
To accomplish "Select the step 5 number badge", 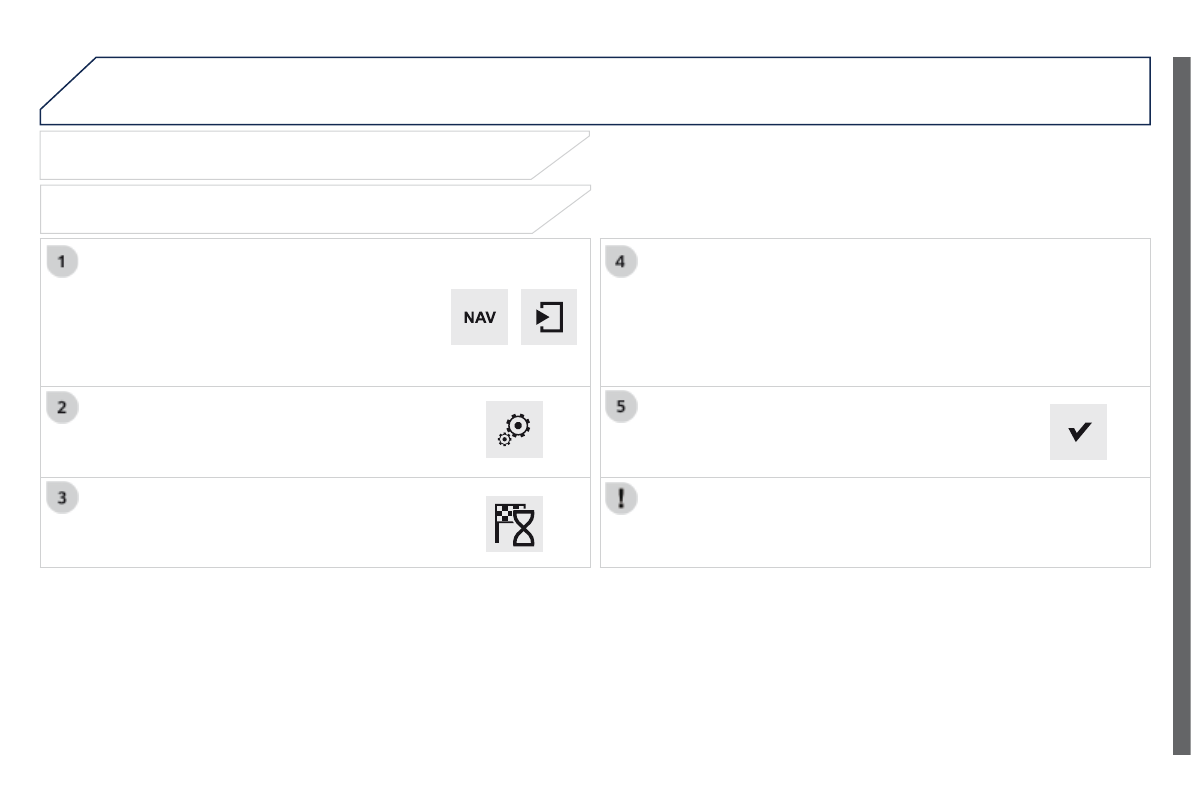I will click(x=622, y=408).
